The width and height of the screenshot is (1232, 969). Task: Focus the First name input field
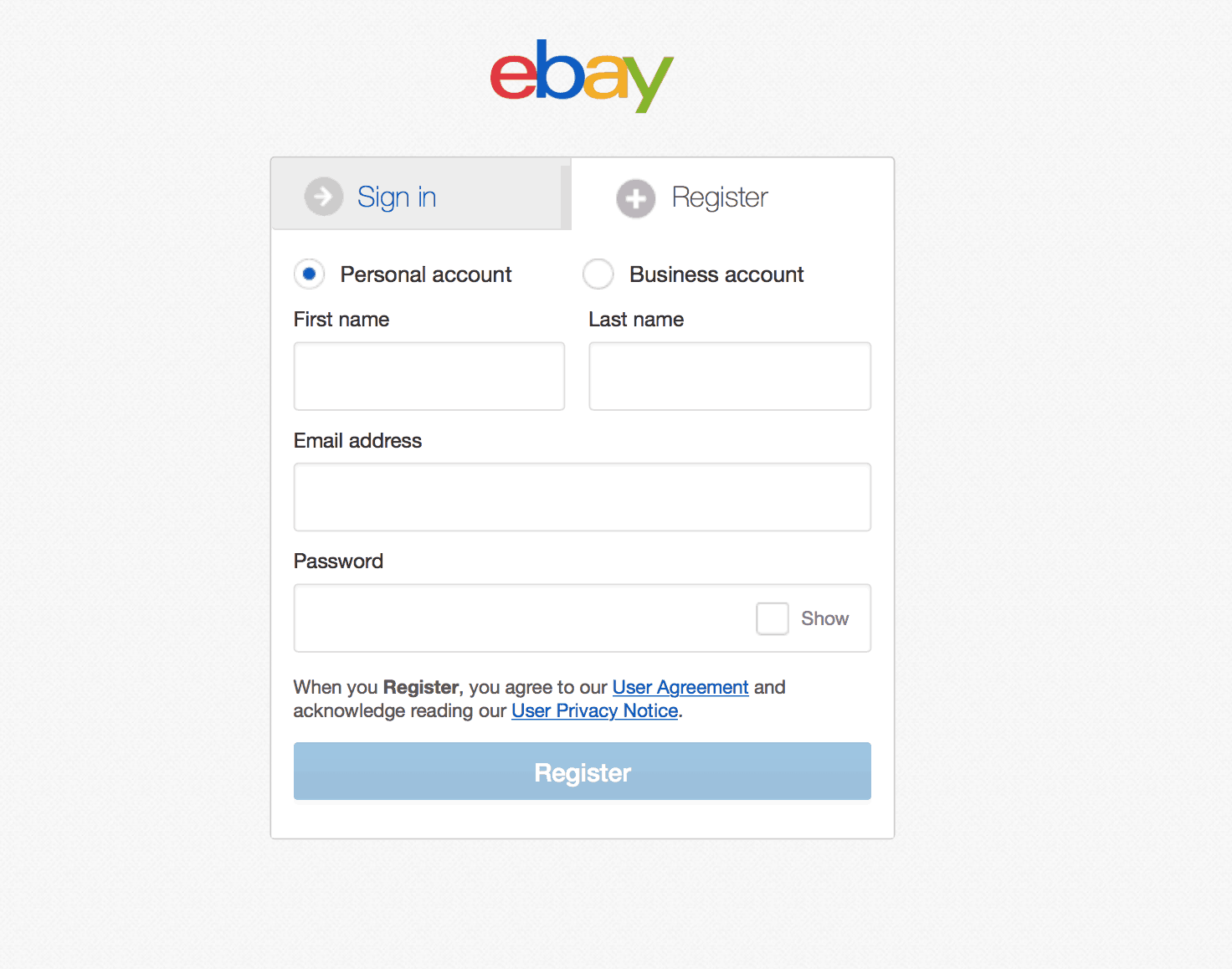(429, 376)
